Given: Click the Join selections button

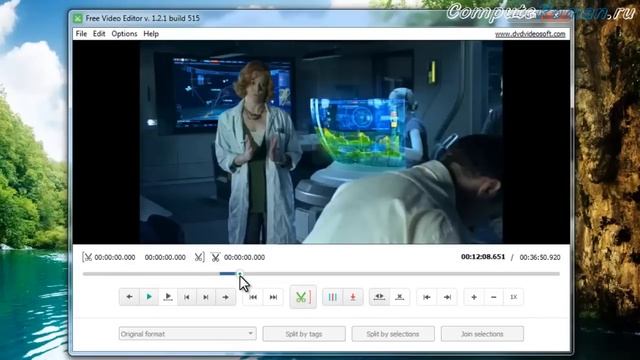Looking at the screenshot, I should tap(482, 334).
